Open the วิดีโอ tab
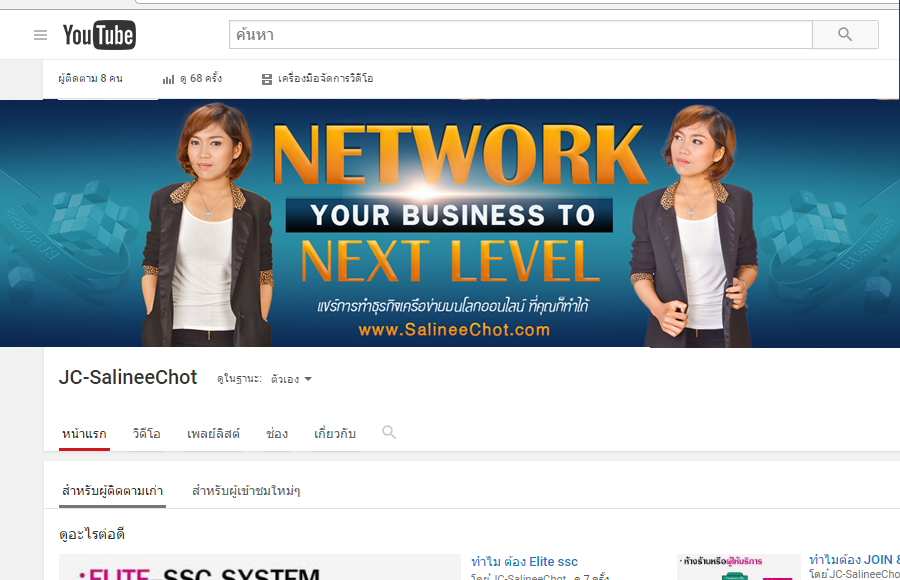Screen dimensions: 900x580 point(146,434)
